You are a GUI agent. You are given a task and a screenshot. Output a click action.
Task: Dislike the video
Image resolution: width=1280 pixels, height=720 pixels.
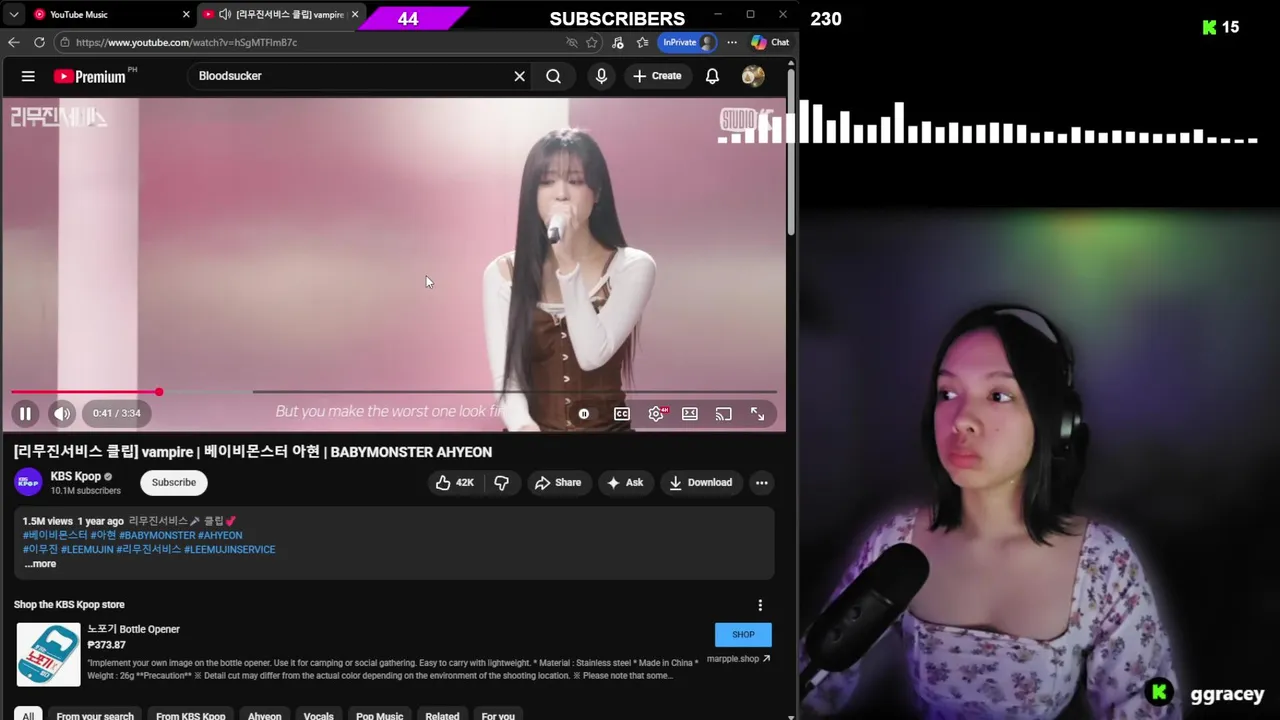click(502, 482)
